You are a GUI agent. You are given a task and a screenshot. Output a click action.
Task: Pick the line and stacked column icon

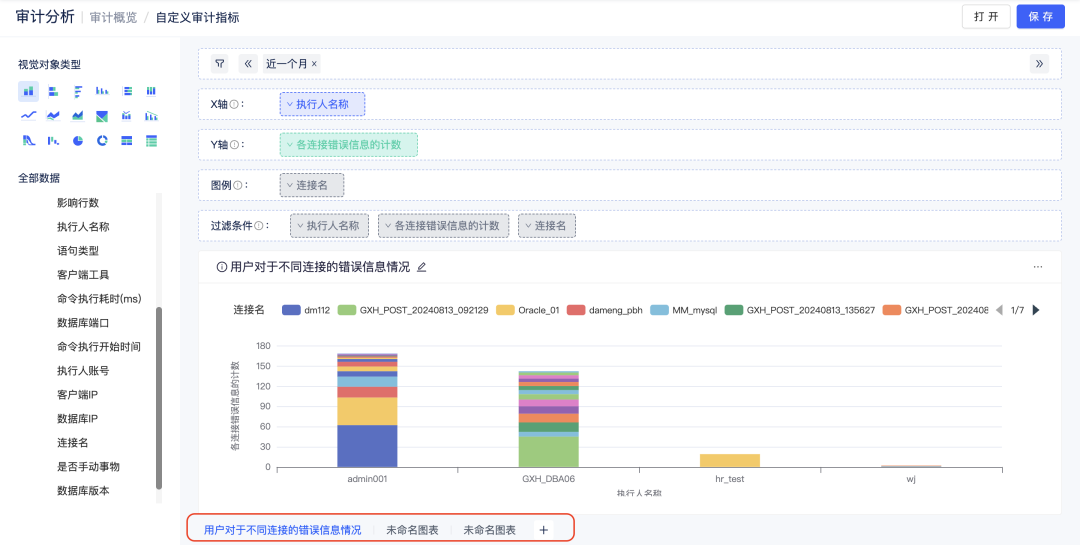tap(127, 116)
